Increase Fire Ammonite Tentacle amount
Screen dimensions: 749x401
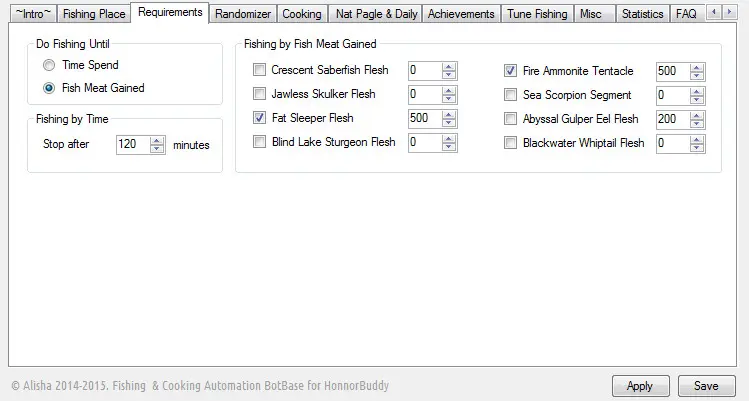[x=696, y=68]
